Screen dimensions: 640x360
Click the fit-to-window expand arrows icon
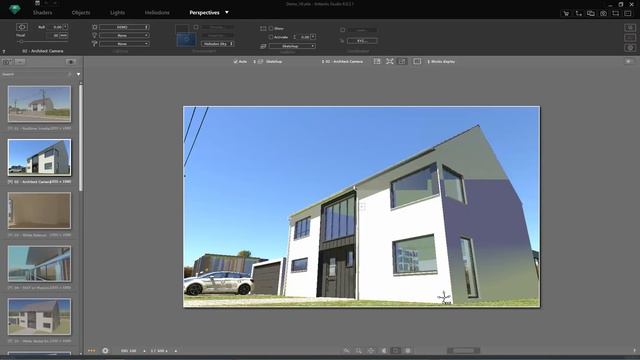click(390, 62)
